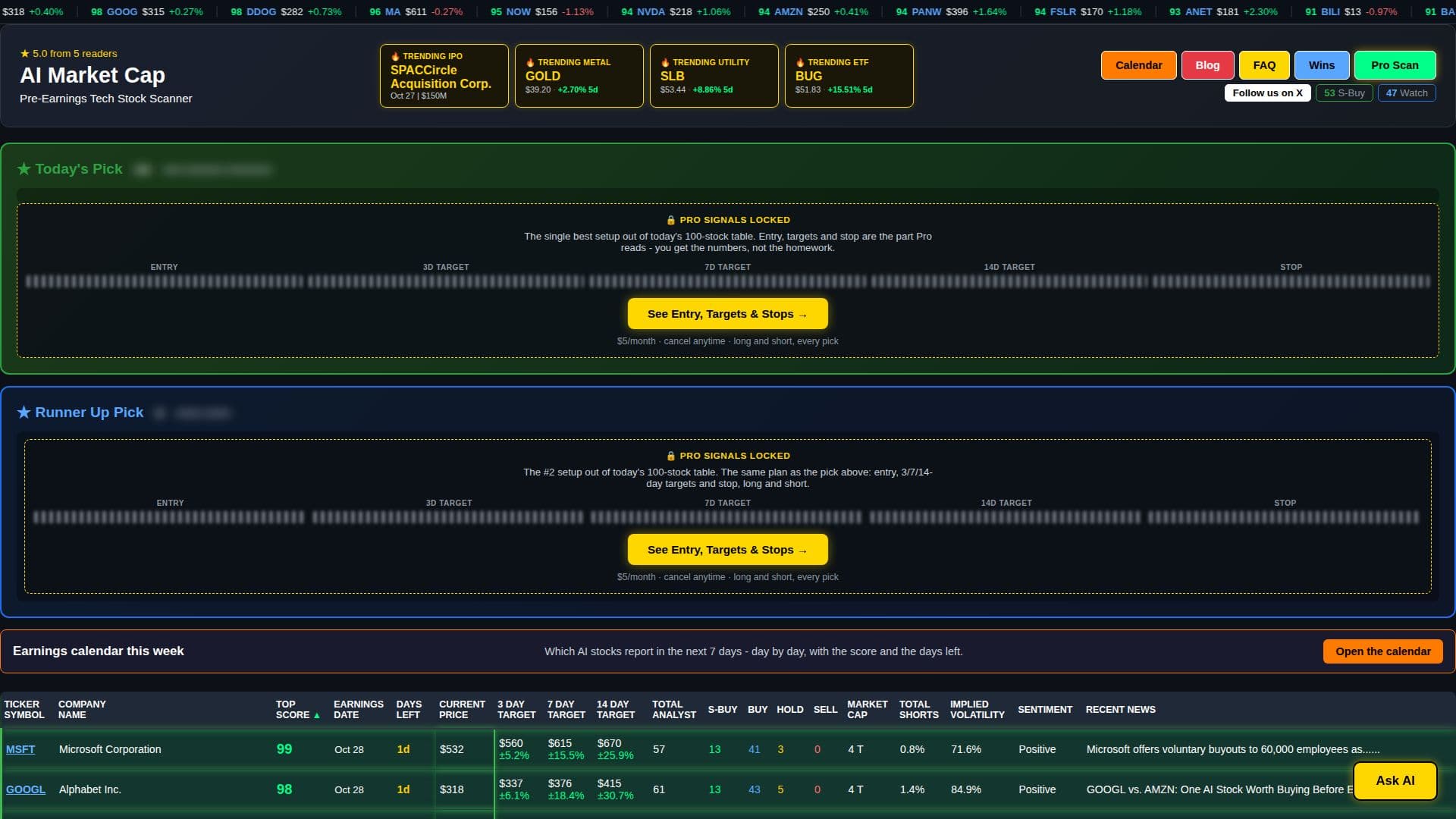The image size is (1456, 819).
Task: Open Pro Scan
Action: click(1395, 65)
